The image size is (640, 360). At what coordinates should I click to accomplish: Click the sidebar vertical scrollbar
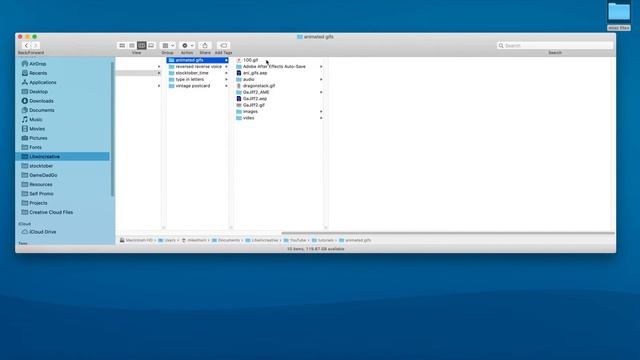(112, 129)
